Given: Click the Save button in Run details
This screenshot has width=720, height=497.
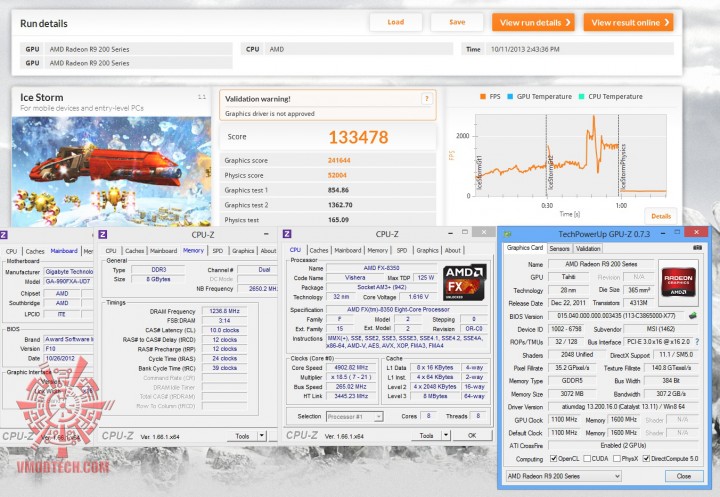Looking at the screenshot, I should coord(457,22).
